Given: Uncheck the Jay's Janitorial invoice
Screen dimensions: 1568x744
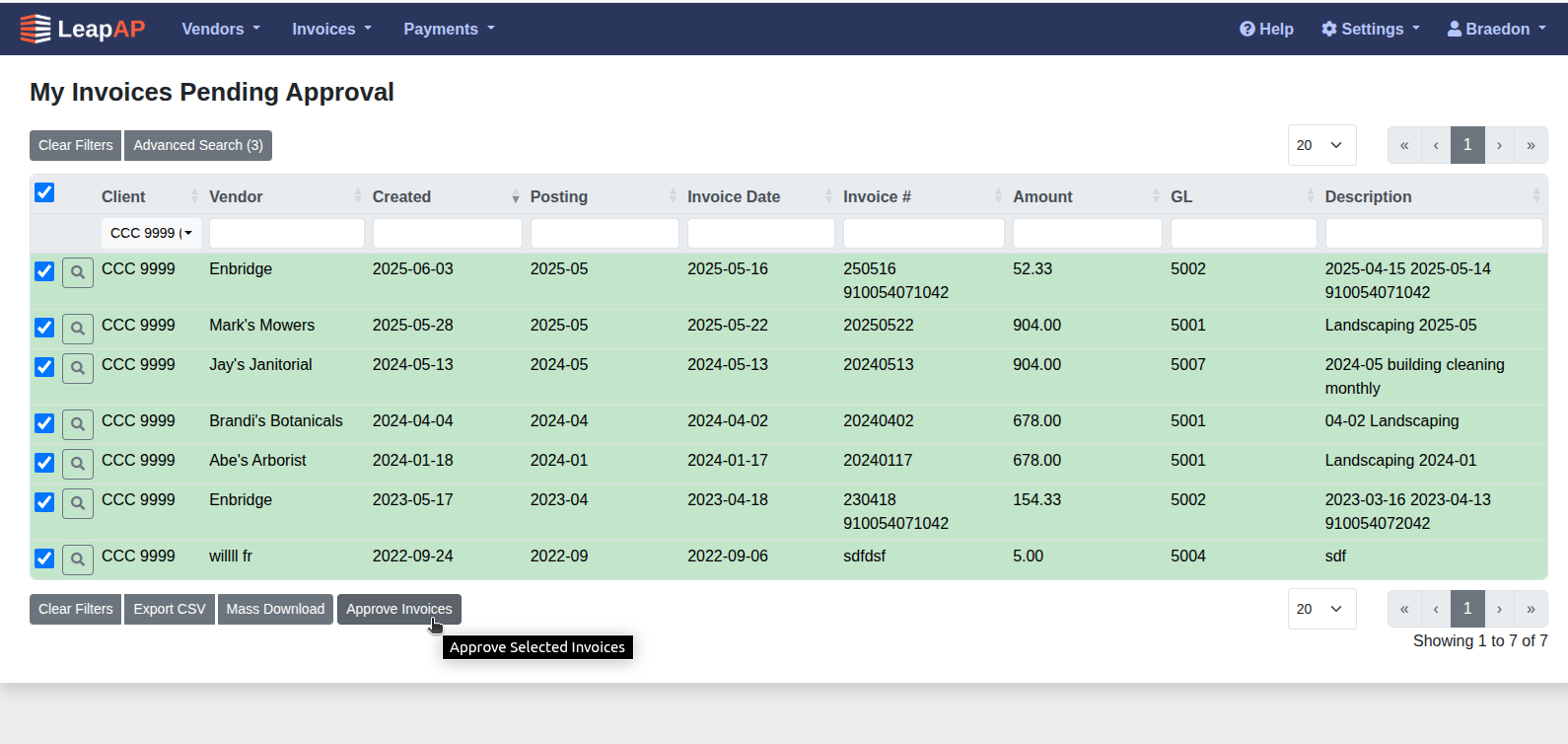Looking at the screenshot, I should (x=44, y=367).
